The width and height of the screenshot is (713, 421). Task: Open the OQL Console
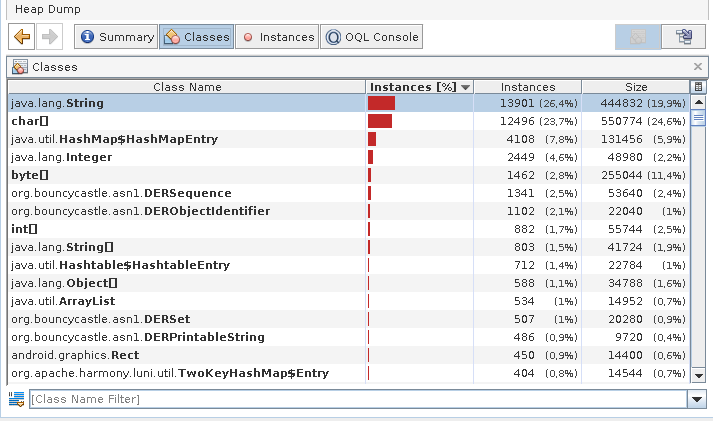(x=371, y=37)
